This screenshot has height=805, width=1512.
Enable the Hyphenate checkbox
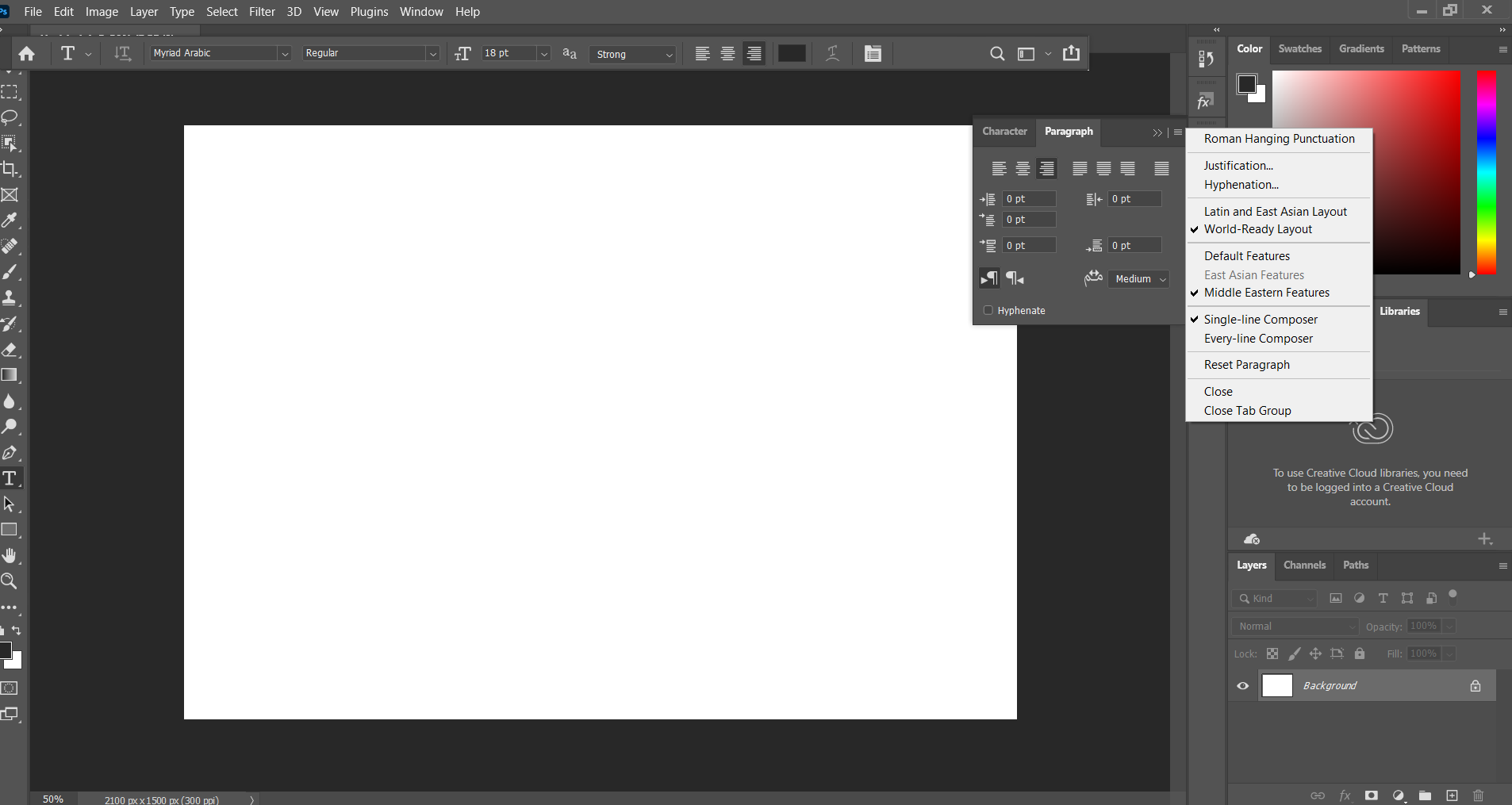pos(988,310)
